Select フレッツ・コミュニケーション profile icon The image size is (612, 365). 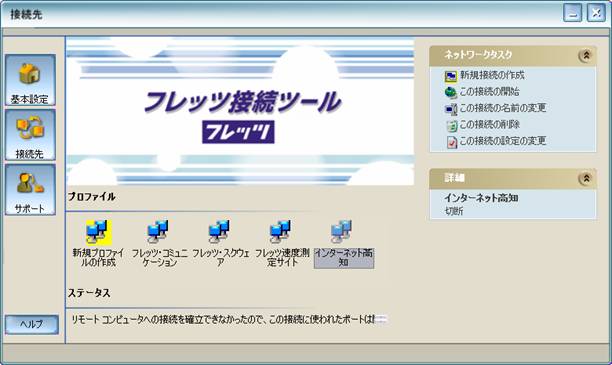coord(158,231)
